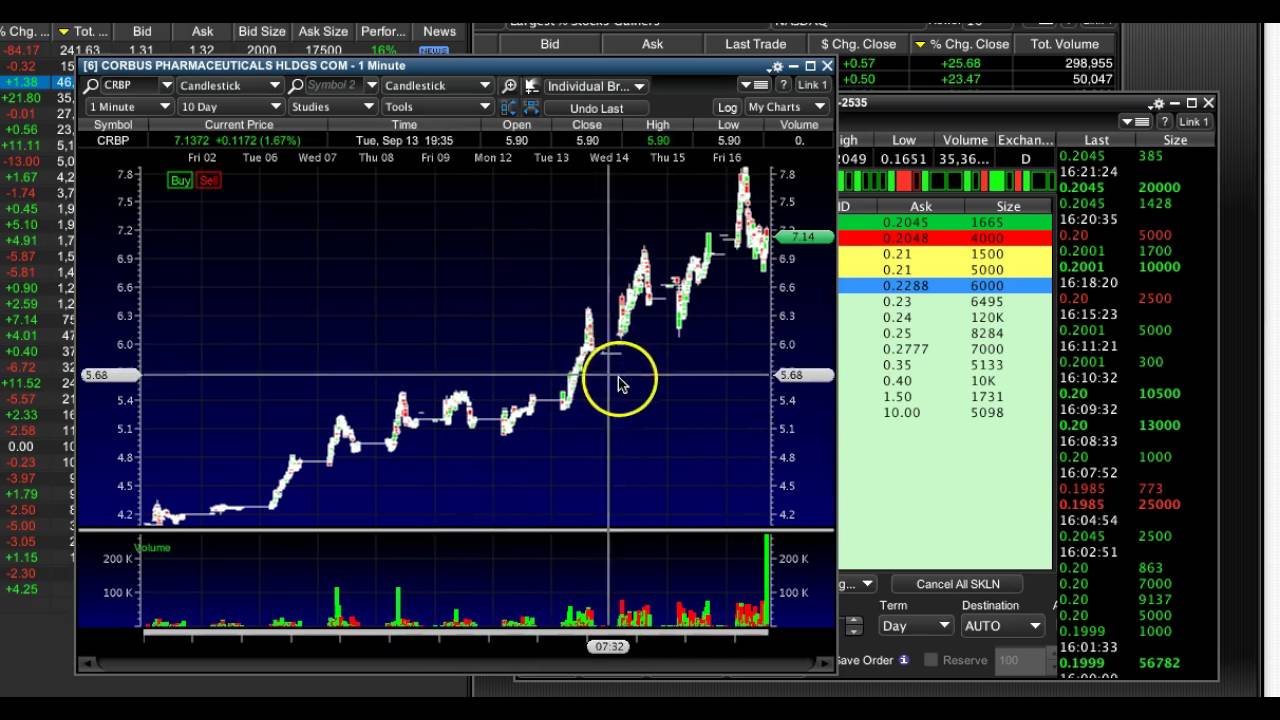Click the order quantity stepper beside Term
1280x720 pixels.
pyautogui.click(x=854, y=626)
